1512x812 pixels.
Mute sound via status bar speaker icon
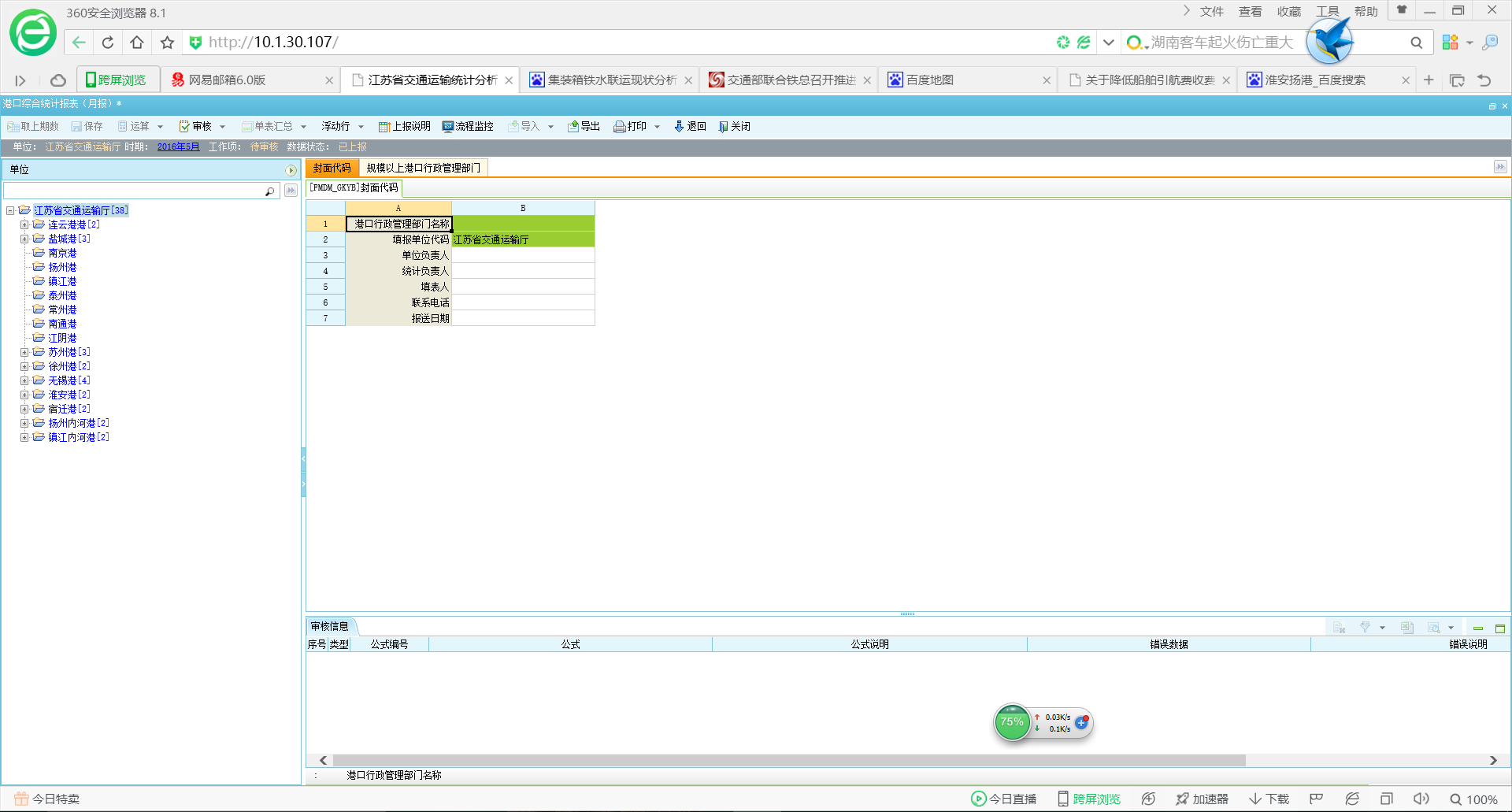click(1421, 799)
